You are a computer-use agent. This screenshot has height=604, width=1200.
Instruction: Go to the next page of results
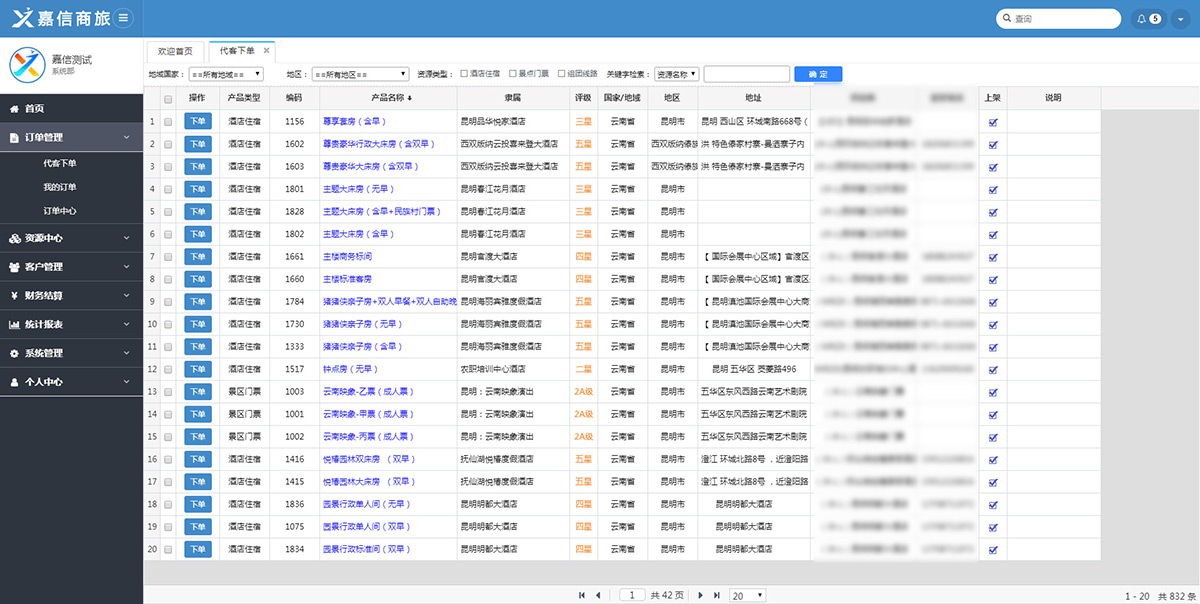coord(701,595)
